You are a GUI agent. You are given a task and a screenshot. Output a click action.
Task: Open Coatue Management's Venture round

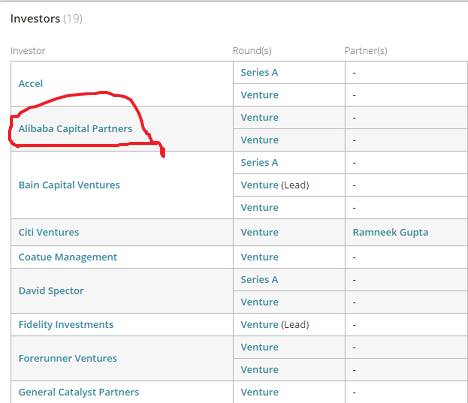(260, 257)
